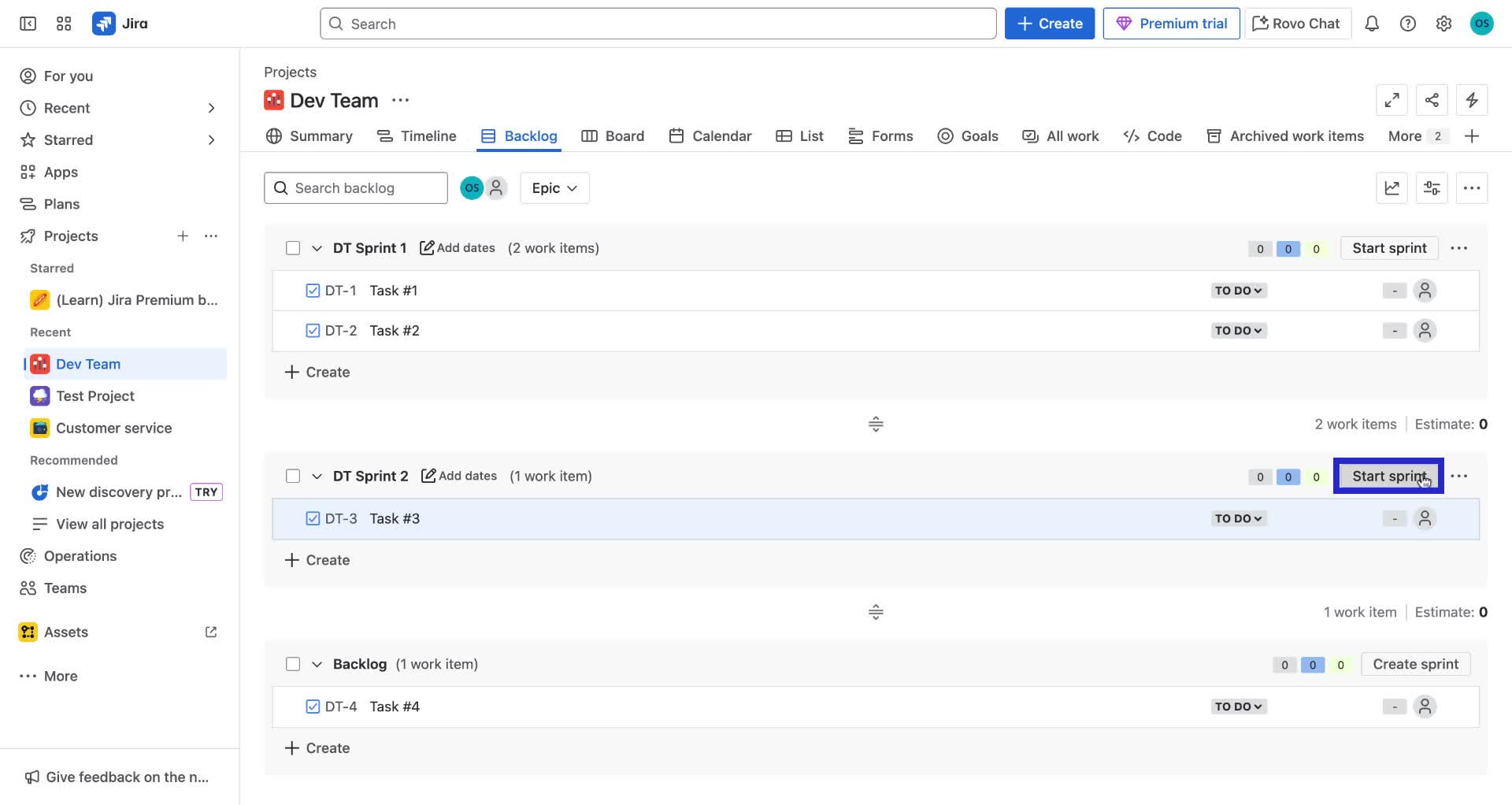Collapse DT Sprint 1 with its chevron
1512x805 pixels.
(317, 247)
